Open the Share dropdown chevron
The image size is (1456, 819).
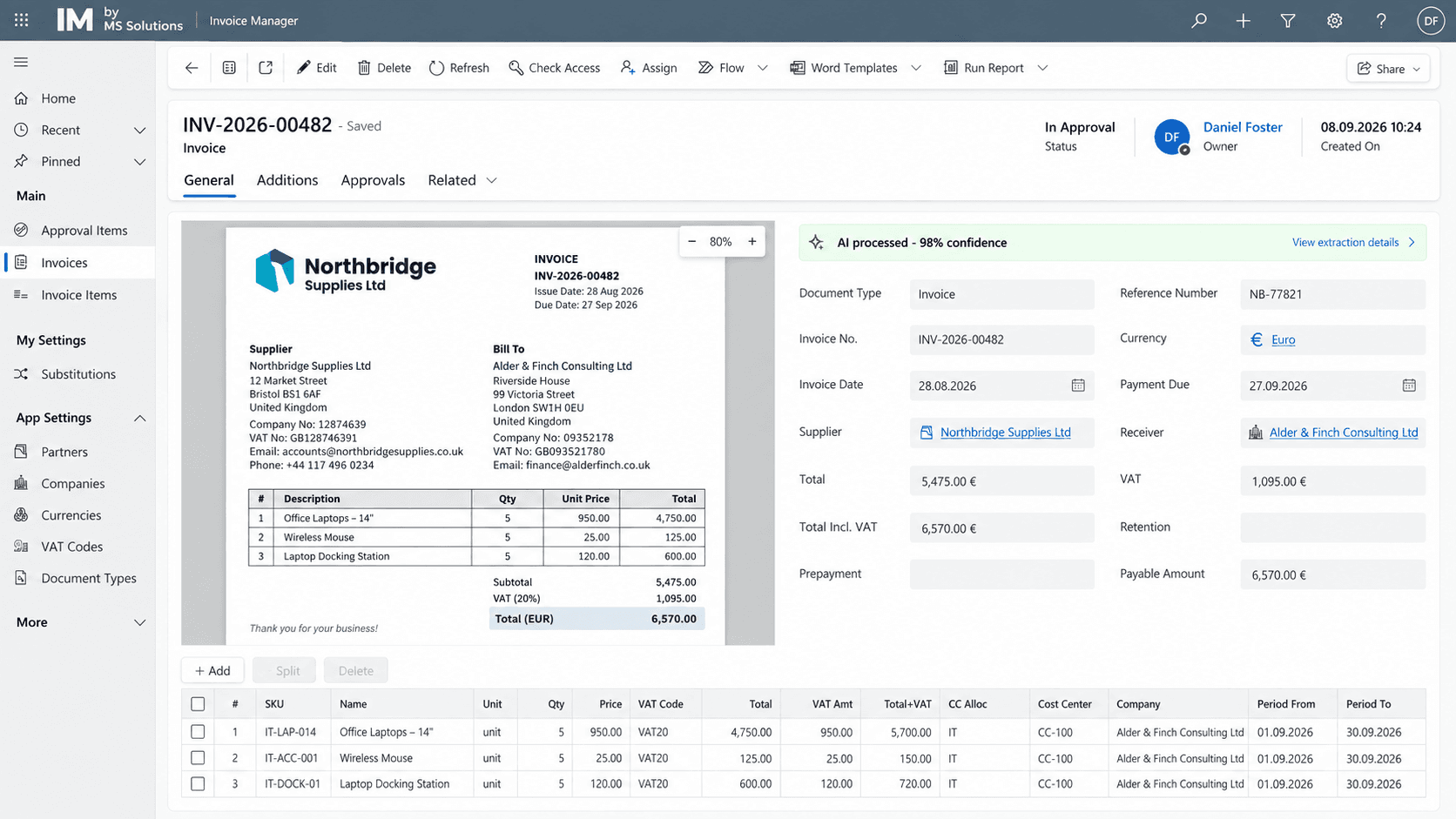tap(1417, 69)
